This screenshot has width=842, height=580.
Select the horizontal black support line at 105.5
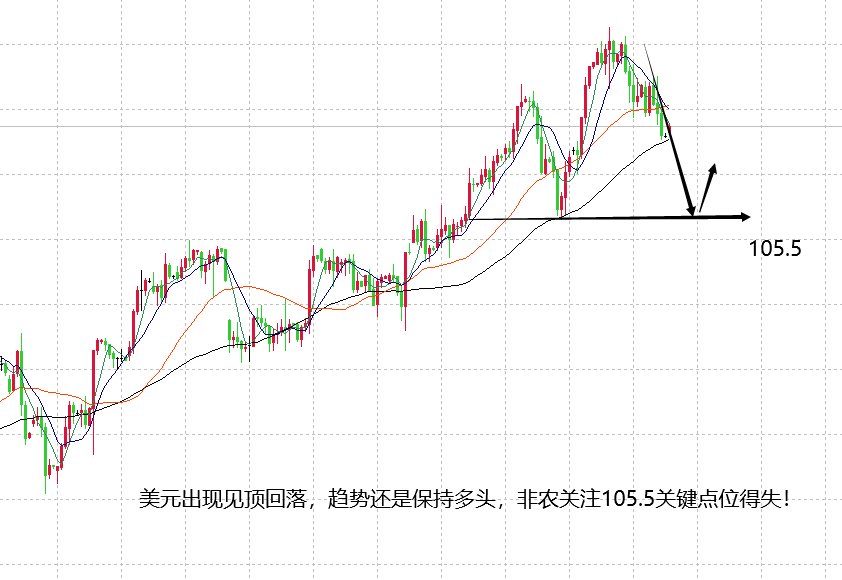click(600, 217)
